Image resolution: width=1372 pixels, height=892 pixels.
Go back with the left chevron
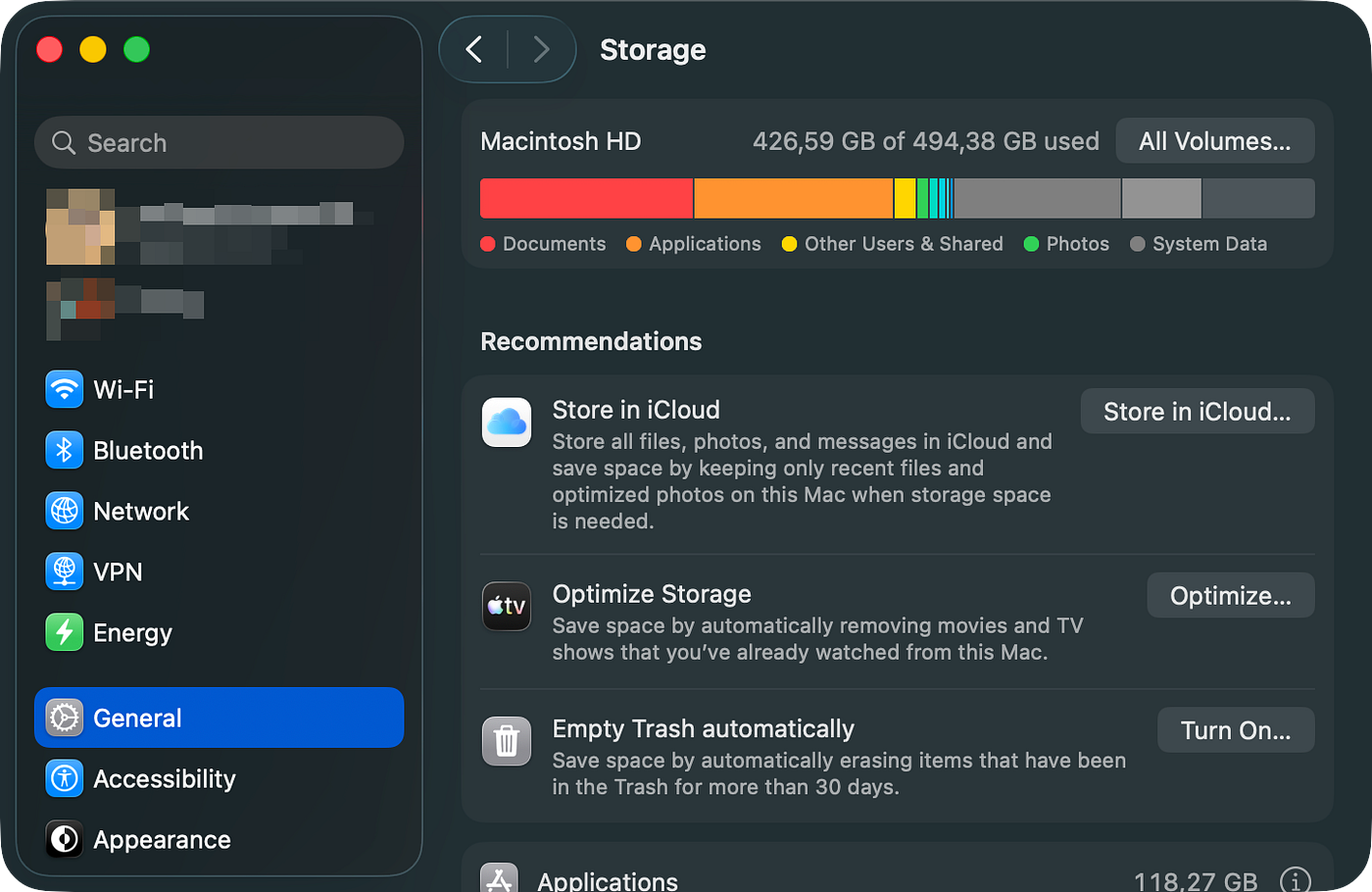click(x=474, y=49)
